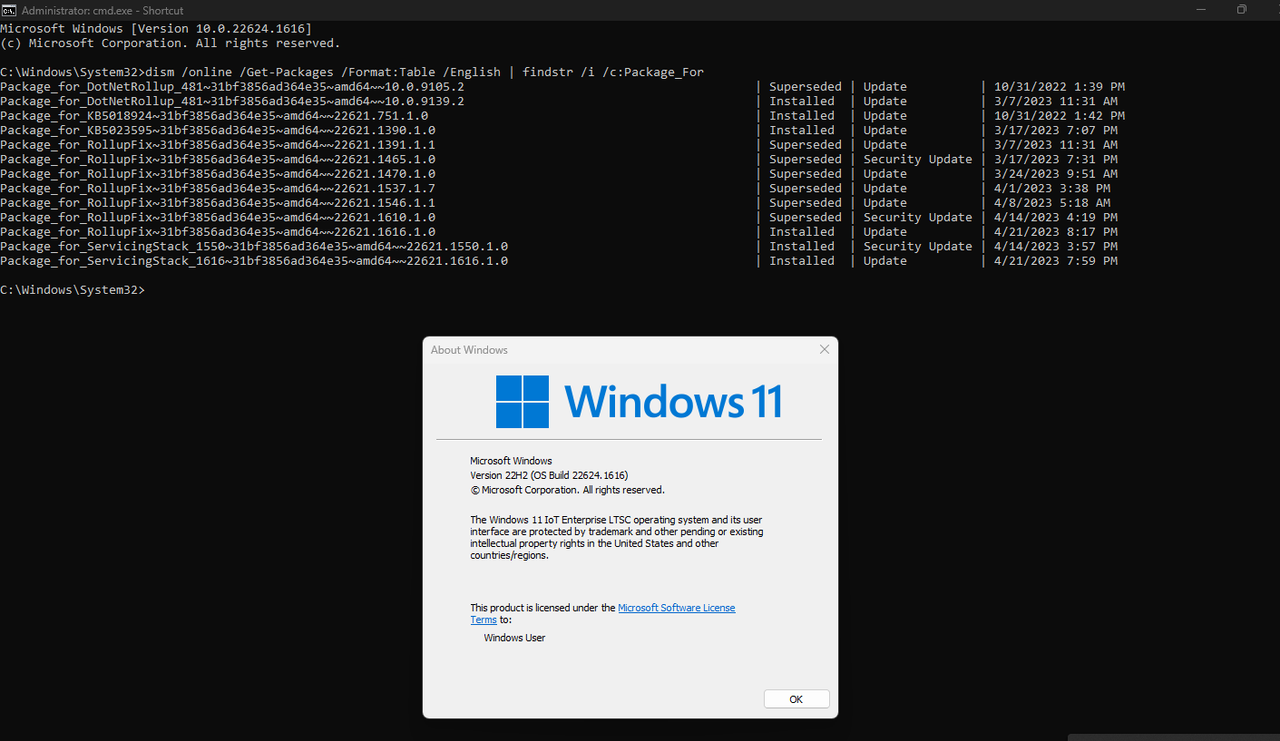Click the date 4/21/2023 8:17 PM
Viewport: 1280px width, 741px height.
tap(1056, 232)
